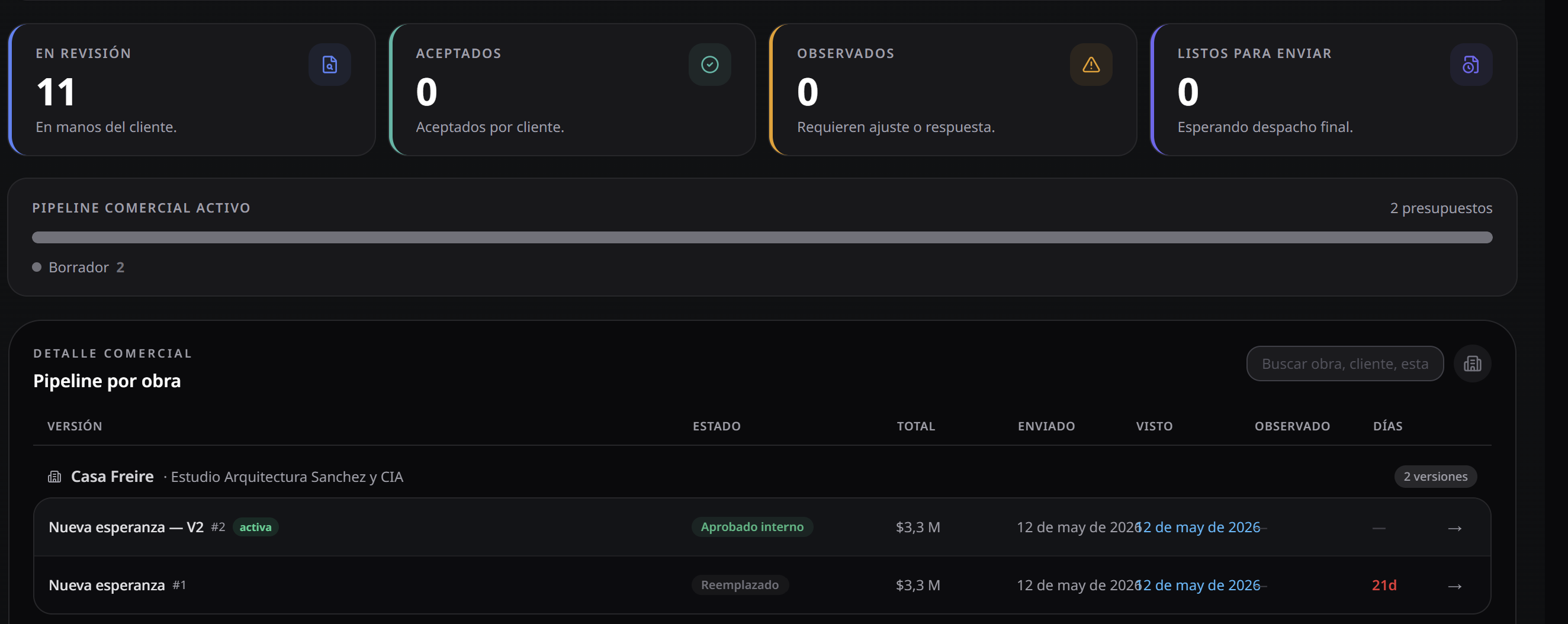Click the Estado column header
This screenshot has height=624, width=1568.
click(716, 426)
